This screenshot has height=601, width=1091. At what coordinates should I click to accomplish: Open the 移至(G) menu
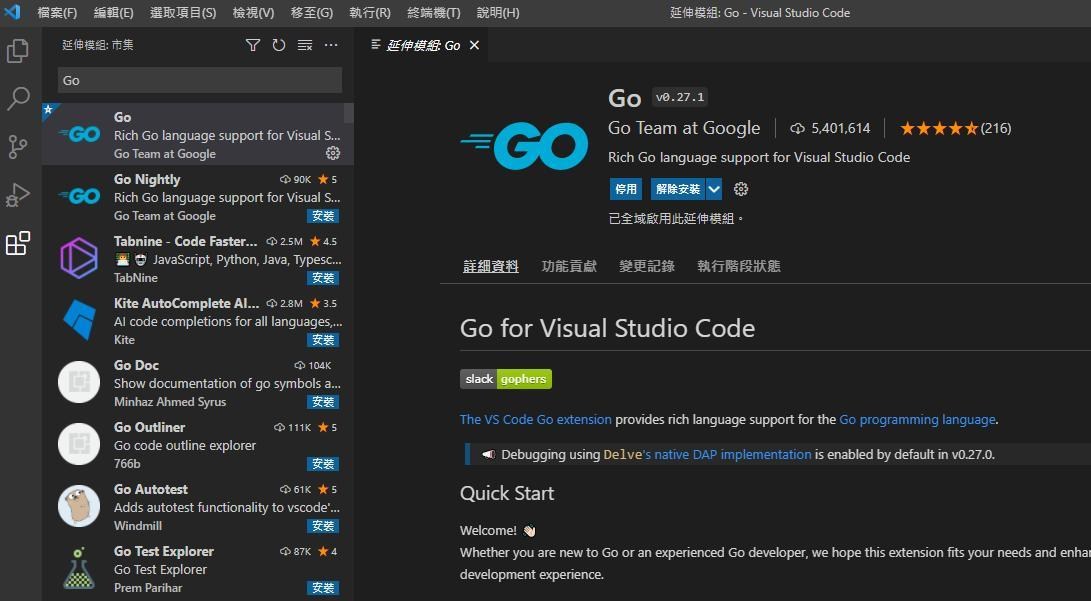point(312,13)
